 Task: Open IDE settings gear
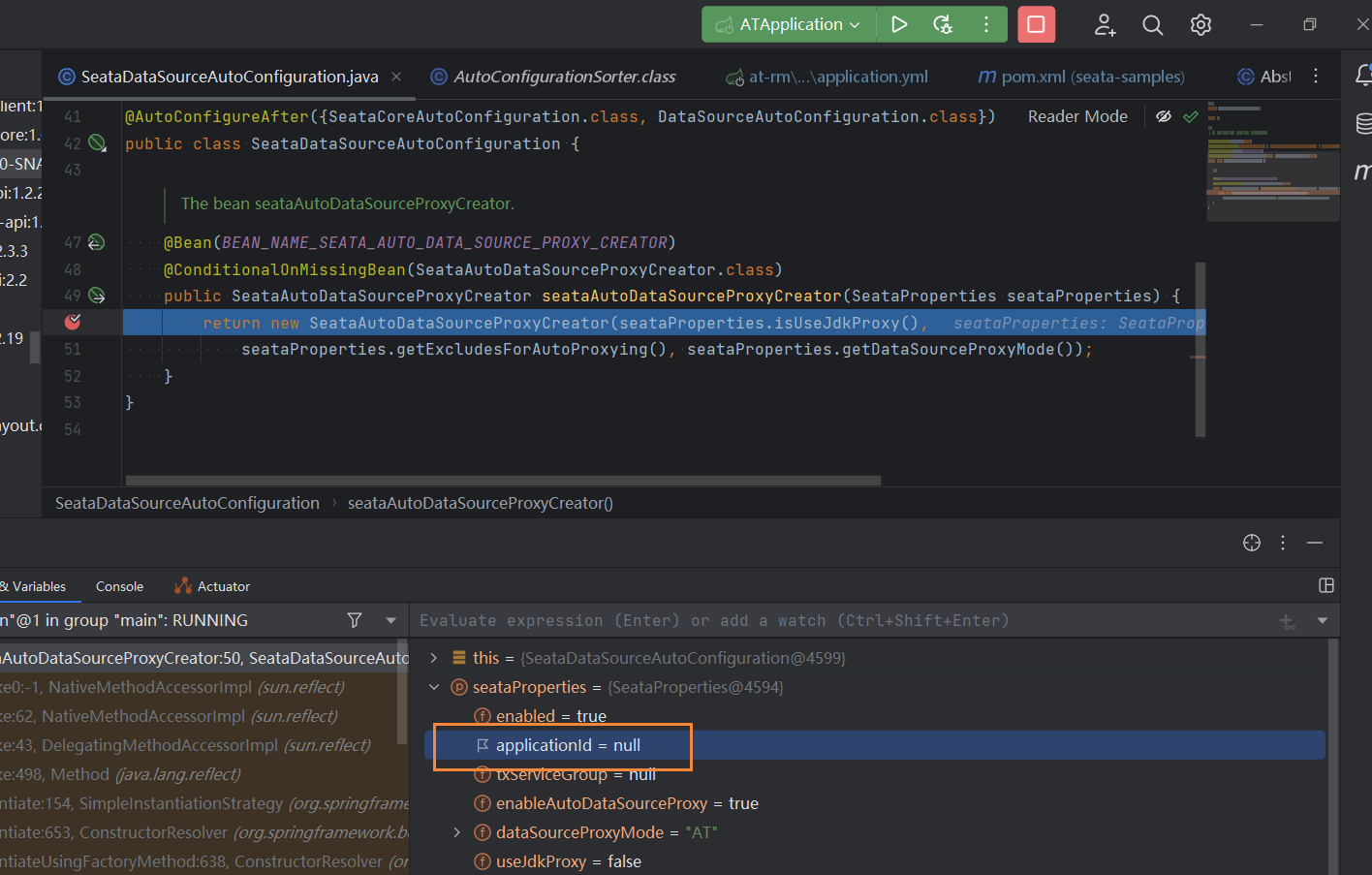tap(1200, 24)
